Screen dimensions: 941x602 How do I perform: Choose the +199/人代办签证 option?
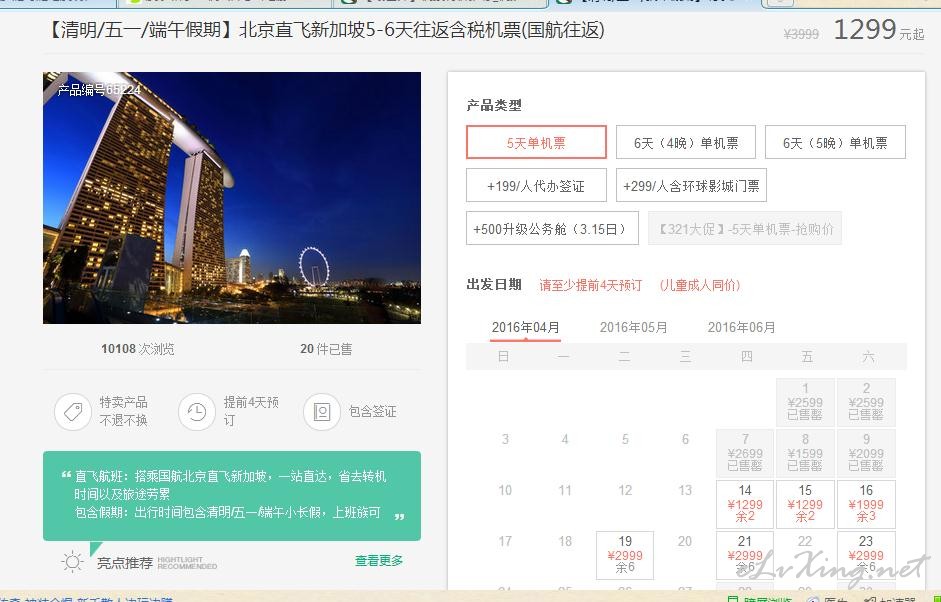[536, 185]
